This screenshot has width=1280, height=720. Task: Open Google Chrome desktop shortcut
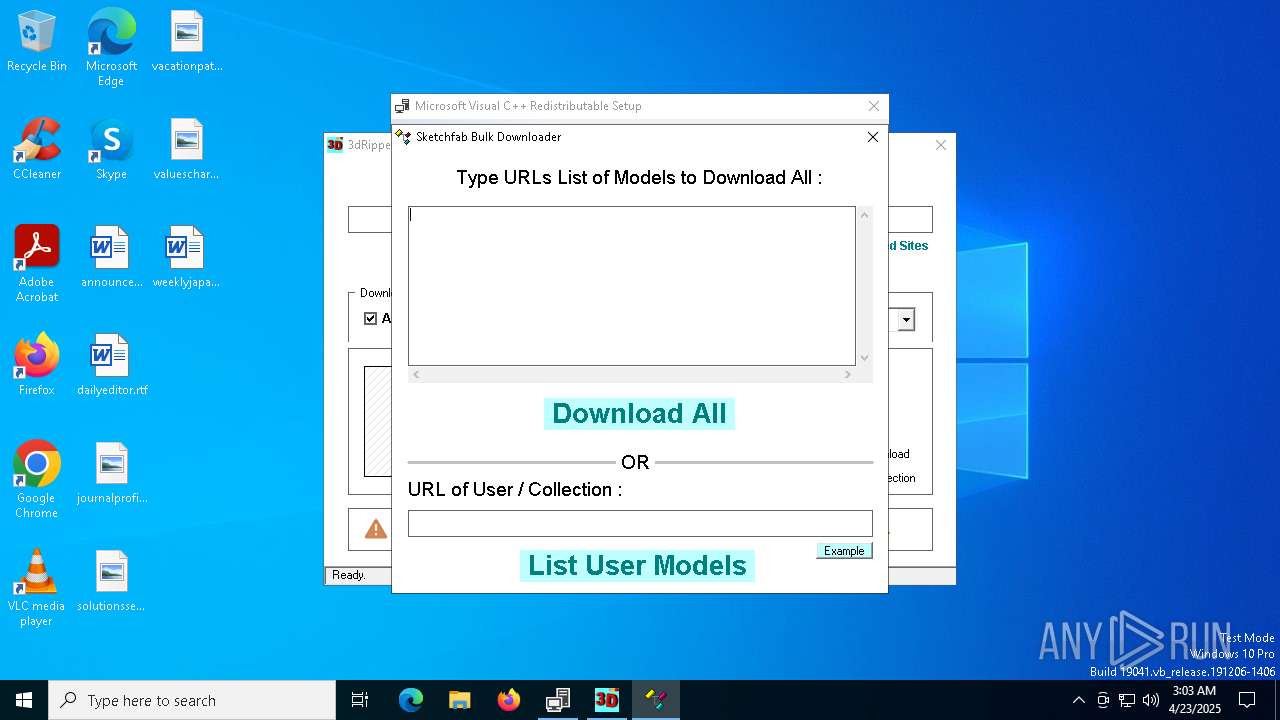point(37,480)
